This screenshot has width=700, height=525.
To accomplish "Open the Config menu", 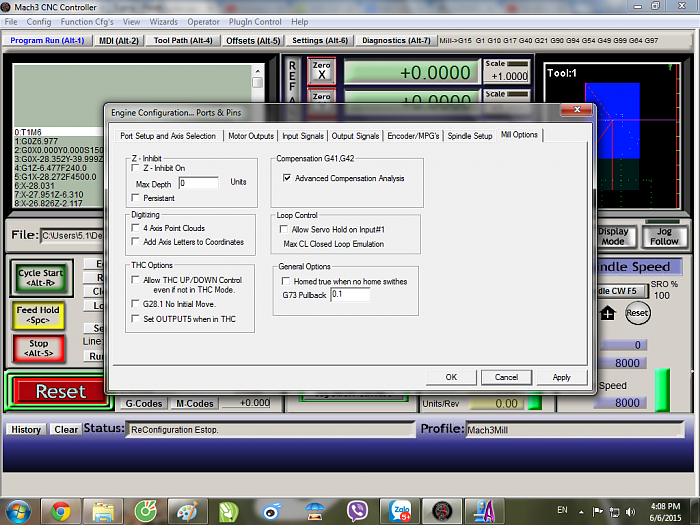I will [39, 21].
